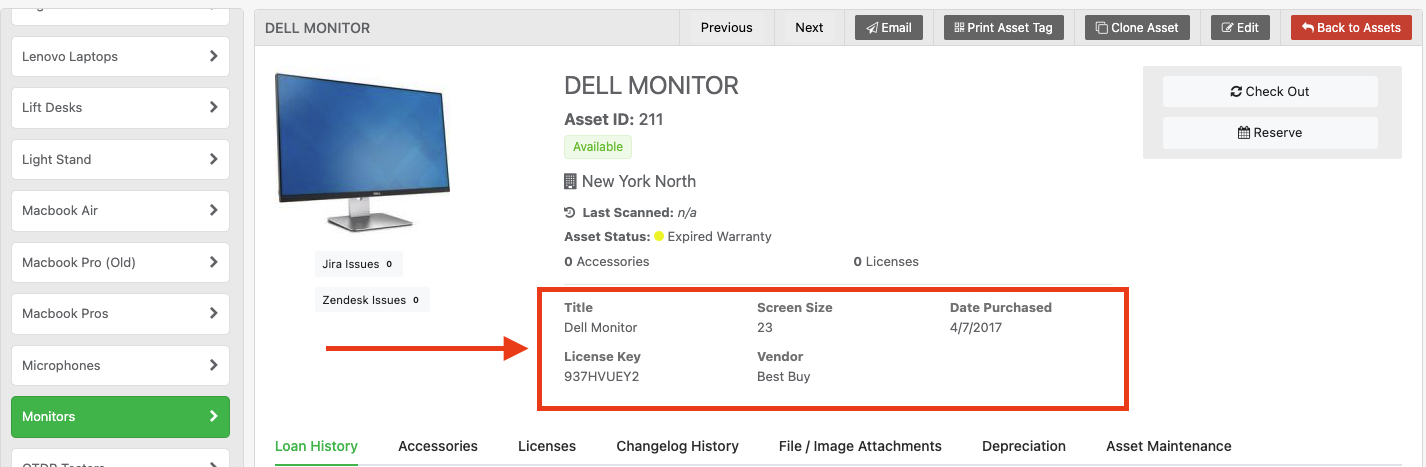Clone Asset button
The height and width of the screenshot is (467, 1426).
pyautogui.click(x=1137, y=28)
